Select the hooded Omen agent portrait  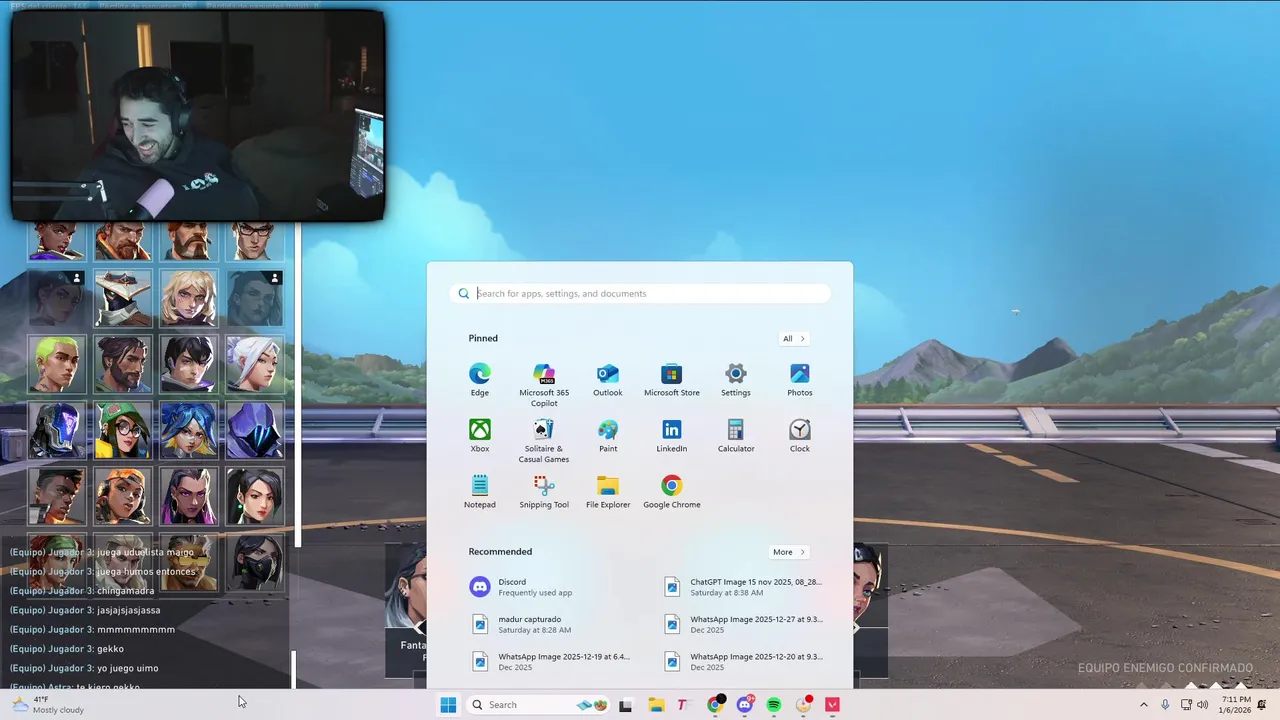pyautogui.click(x=255, y=430)
